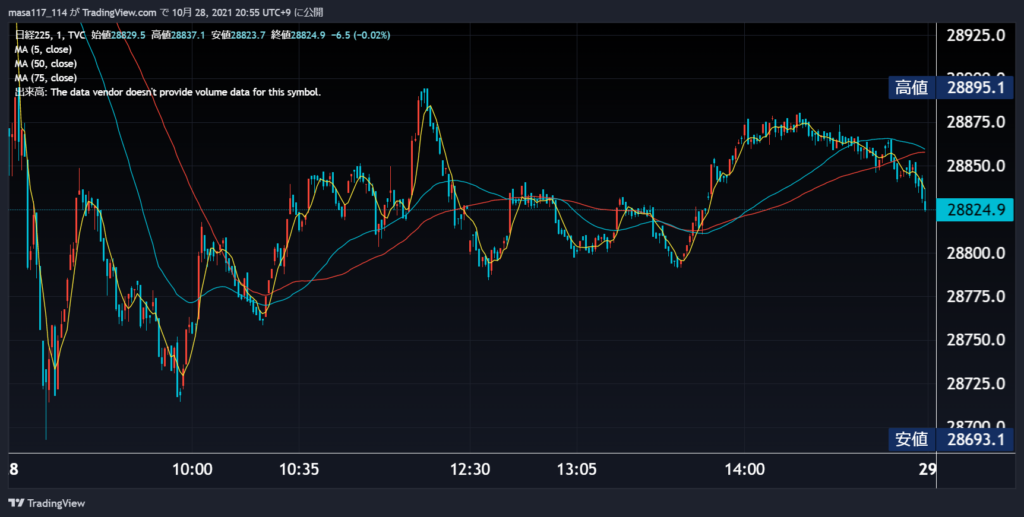Click the 28925.0 price axis value

[976, 35]
